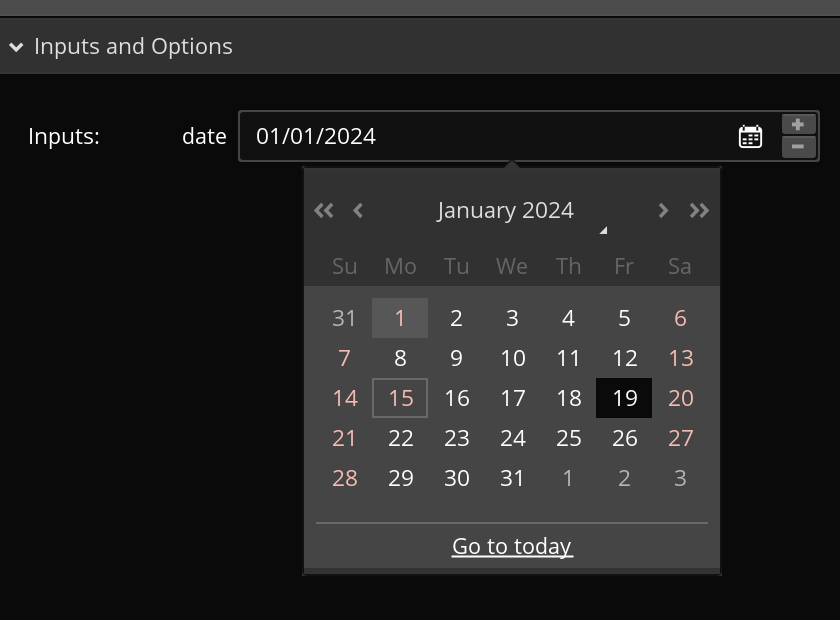Pick Saturday January 27
Image resolution: width=840 pixels, height=620 pixels.
[680, 438]
